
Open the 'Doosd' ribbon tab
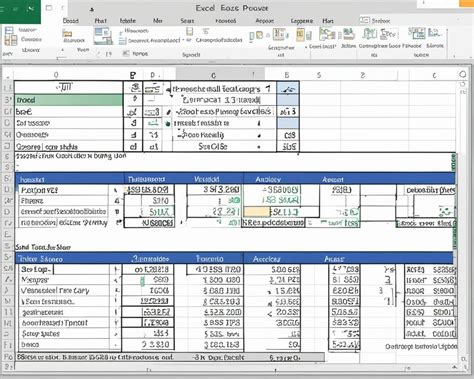(71, 21)
